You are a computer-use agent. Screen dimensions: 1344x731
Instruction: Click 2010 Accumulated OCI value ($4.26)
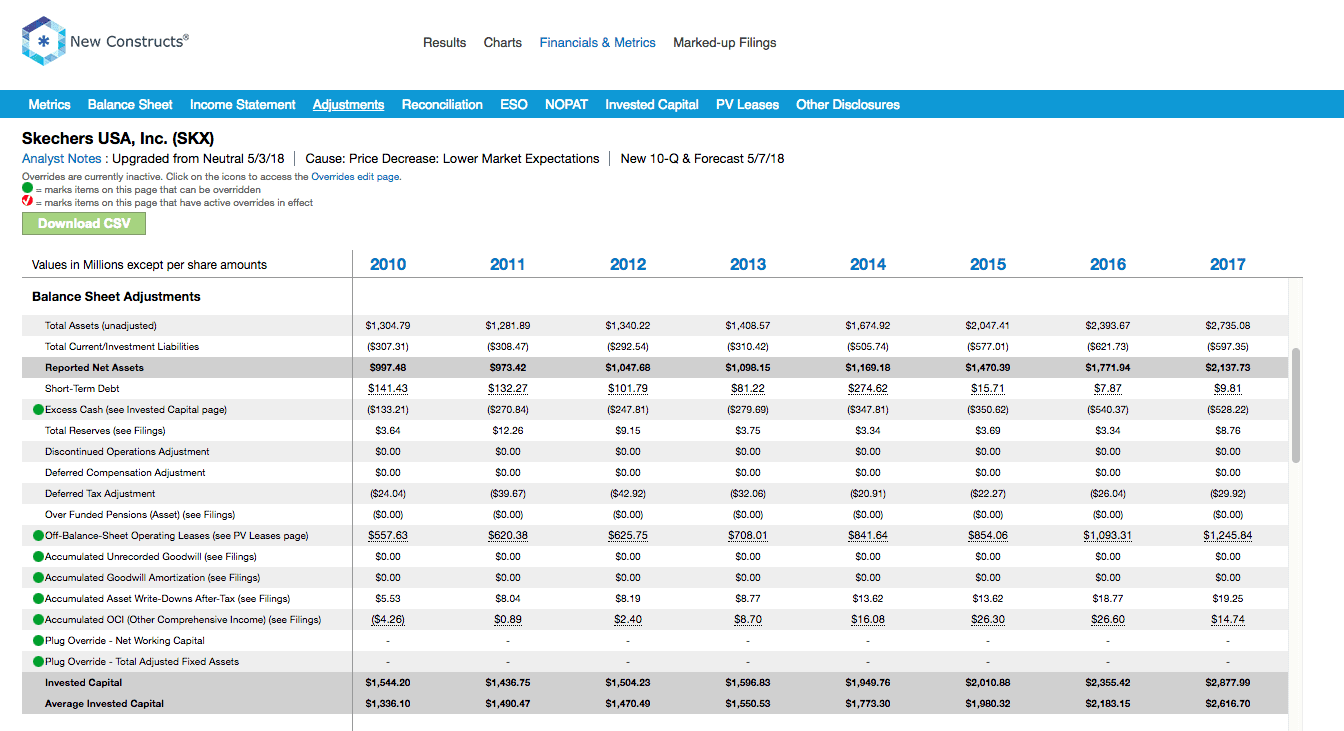click(x=388, y=619)
